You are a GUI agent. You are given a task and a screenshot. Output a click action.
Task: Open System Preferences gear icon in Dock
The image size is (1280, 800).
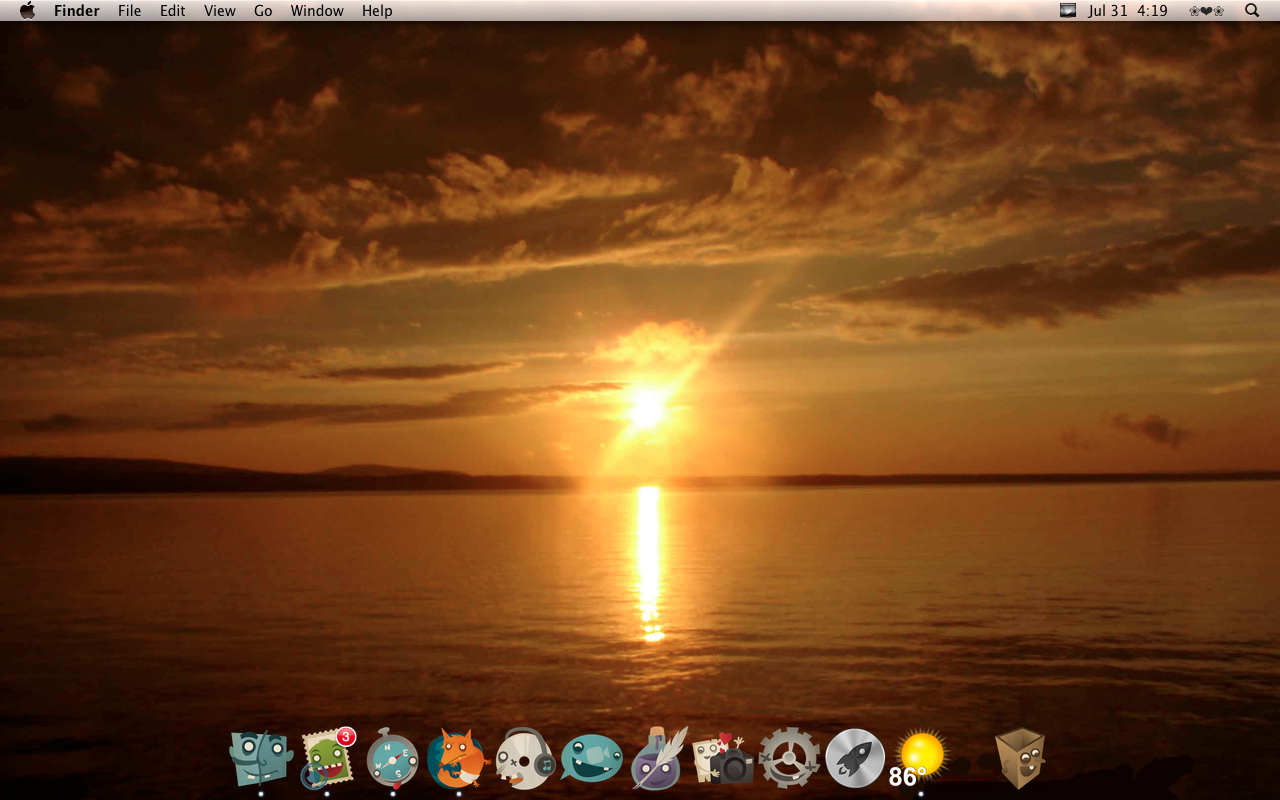pos(789,758)
